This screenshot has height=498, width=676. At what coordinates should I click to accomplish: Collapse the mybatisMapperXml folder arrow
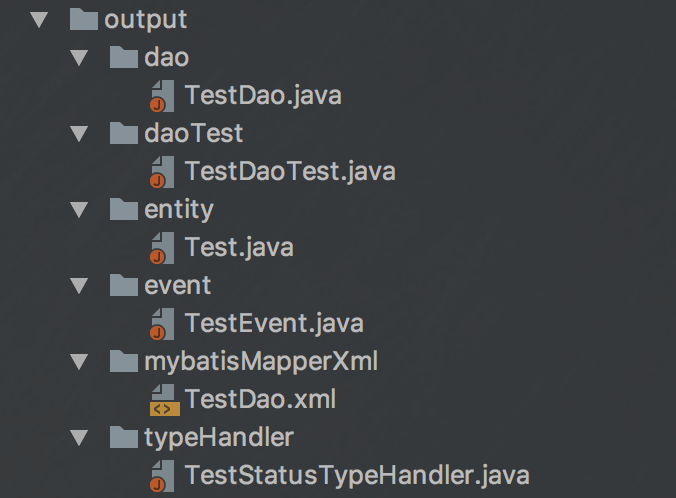[x=79, y=361]
